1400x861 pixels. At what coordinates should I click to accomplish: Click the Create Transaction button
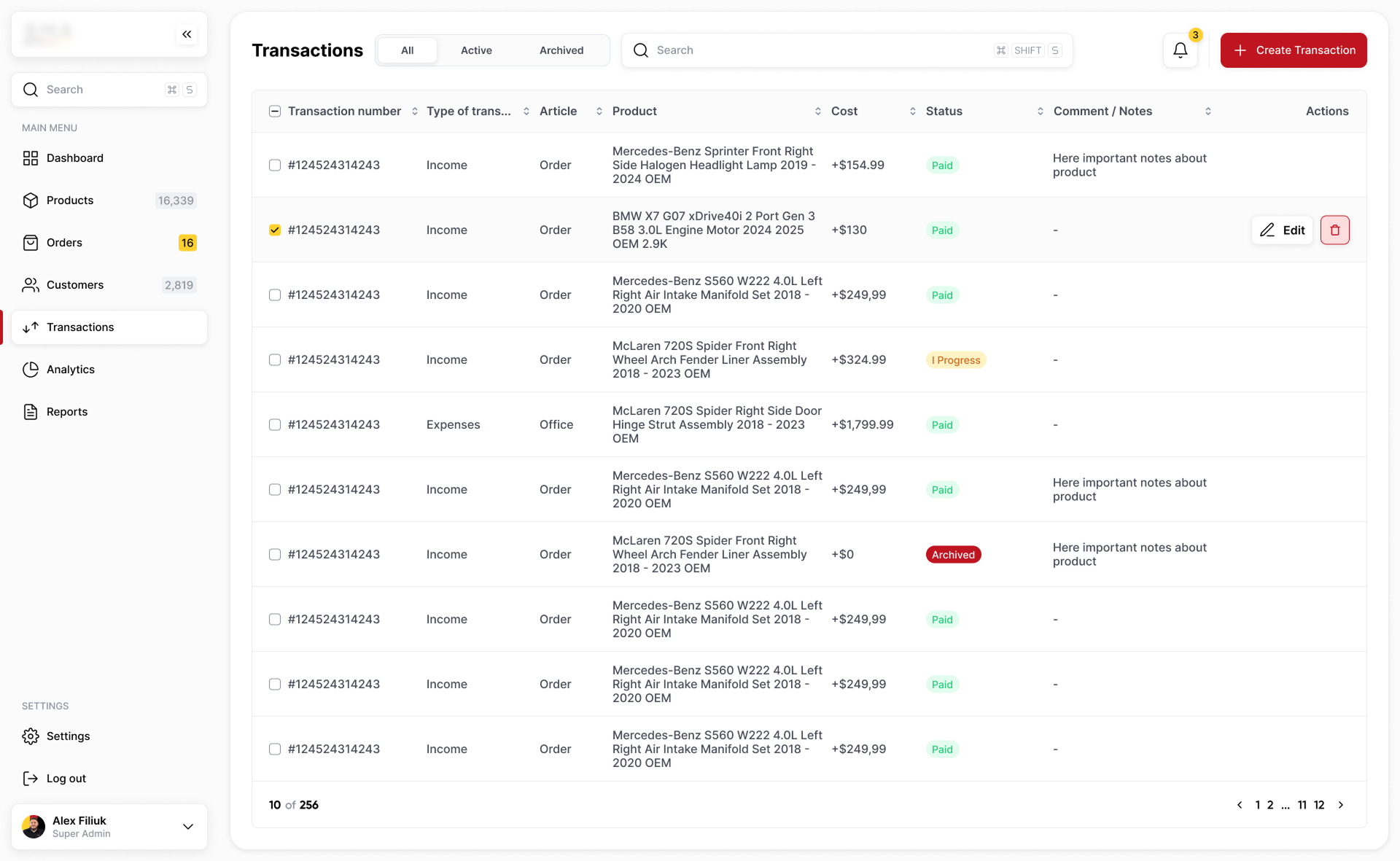click(x=1293, y=50)
